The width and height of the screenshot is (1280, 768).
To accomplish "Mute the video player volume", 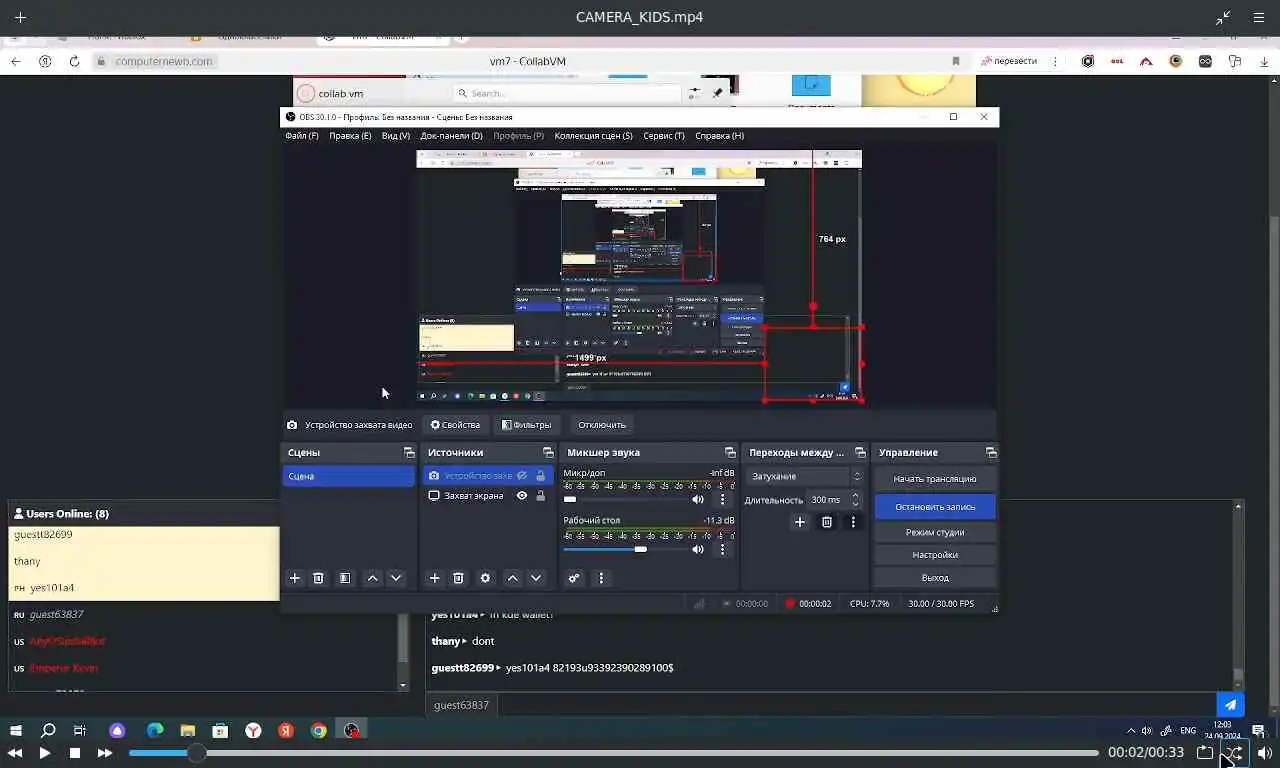I will (x=1265, y=753).
